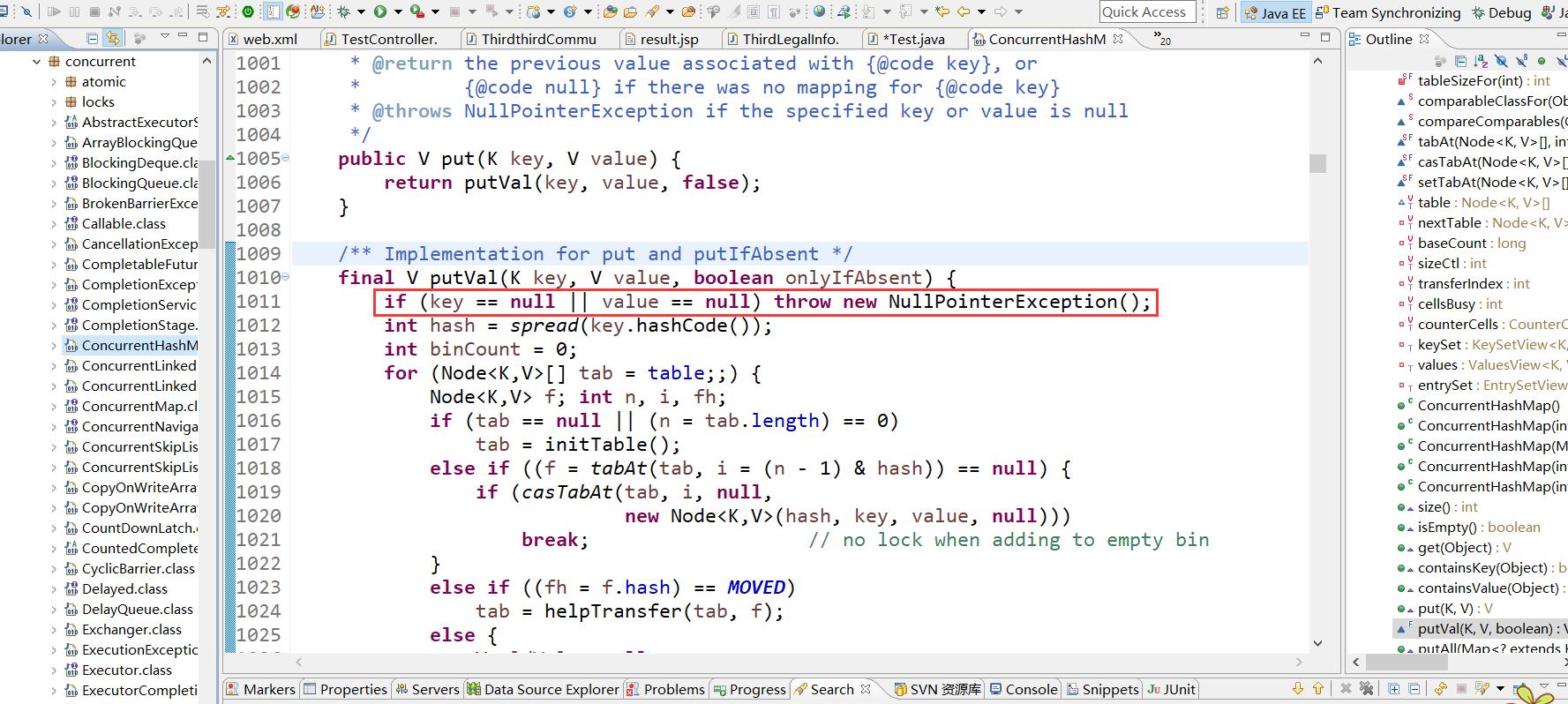Click the Back navigation arrow
This screenshot has height=704, width=1568.
pyautogui.click(x=963, y=11)
